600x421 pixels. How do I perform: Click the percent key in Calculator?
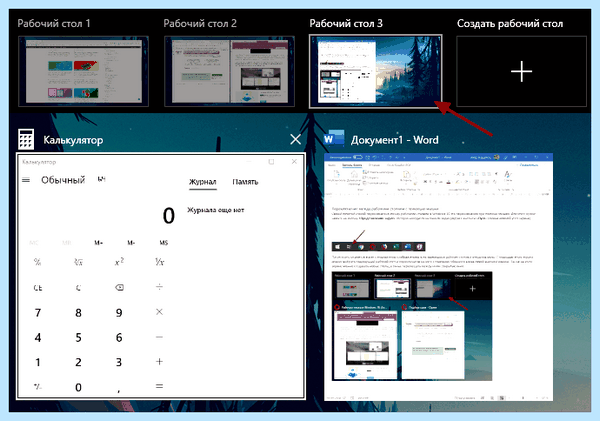point(38,262)
